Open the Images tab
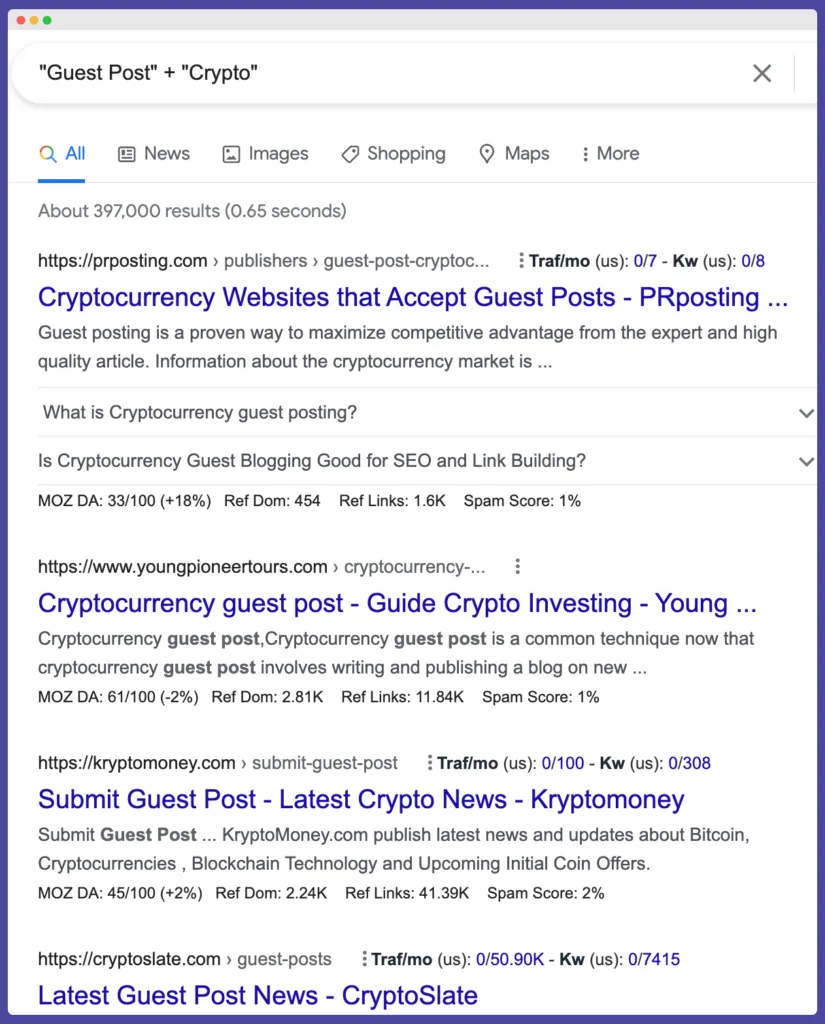The image size is (825, 1024). pyautogui.click(x=265, y=153)
